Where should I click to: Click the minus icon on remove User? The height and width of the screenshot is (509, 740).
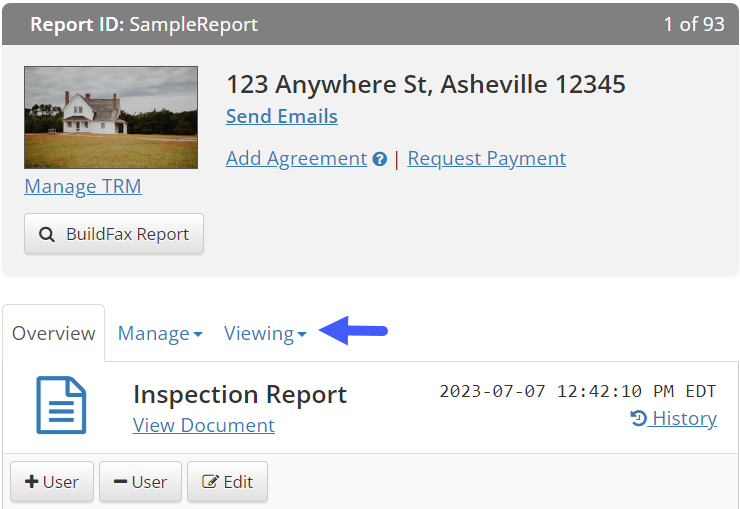coord(121,482)
